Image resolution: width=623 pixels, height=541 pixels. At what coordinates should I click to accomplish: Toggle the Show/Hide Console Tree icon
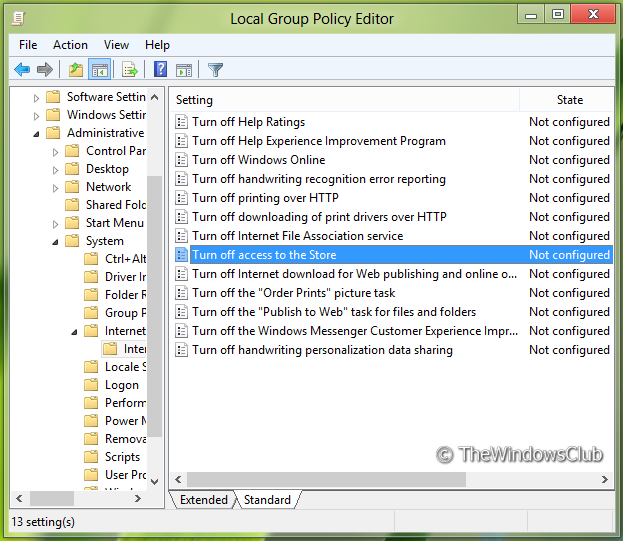pos(99,70)
